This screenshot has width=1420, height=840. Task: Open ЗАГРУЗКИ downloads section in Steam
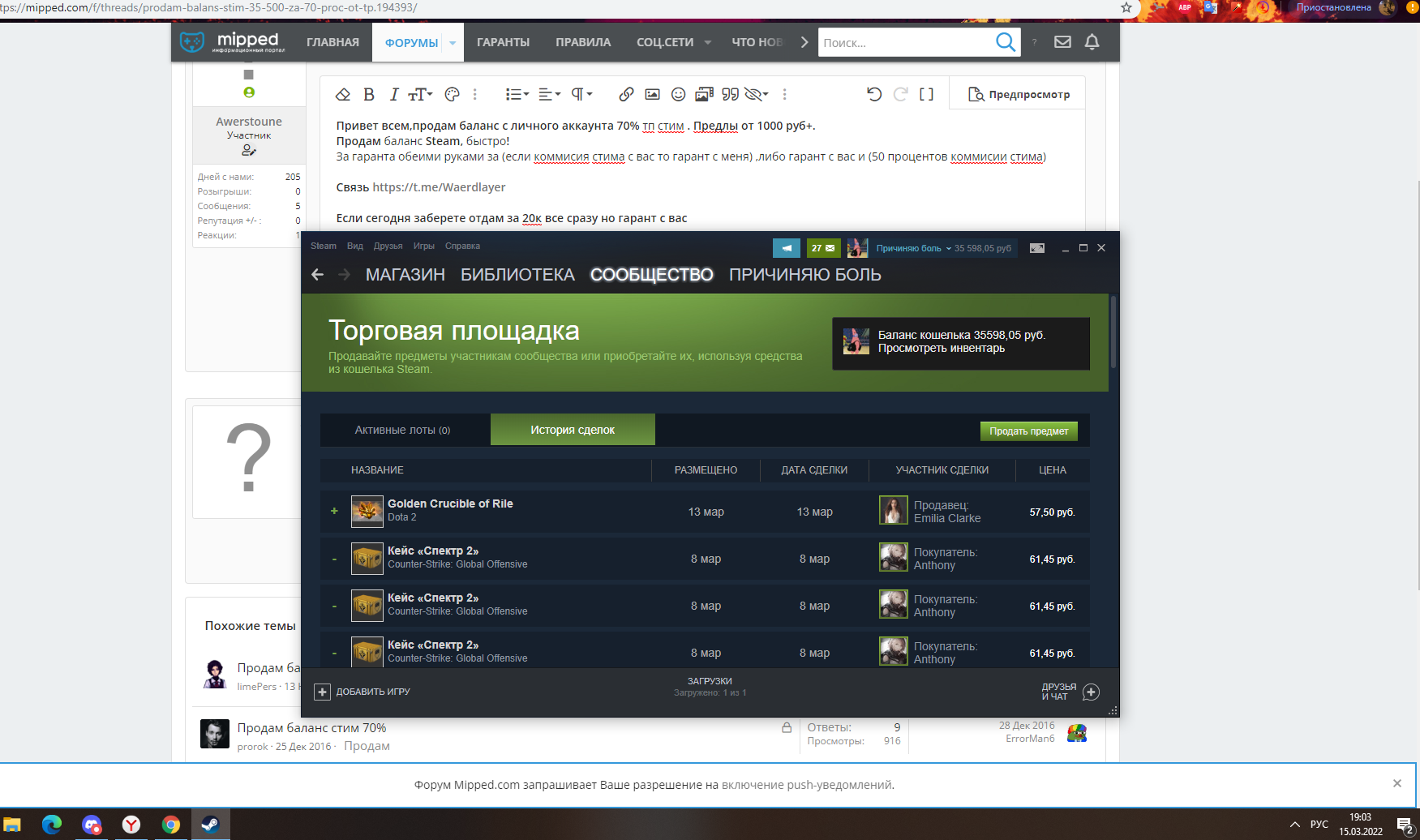[710, 686]
